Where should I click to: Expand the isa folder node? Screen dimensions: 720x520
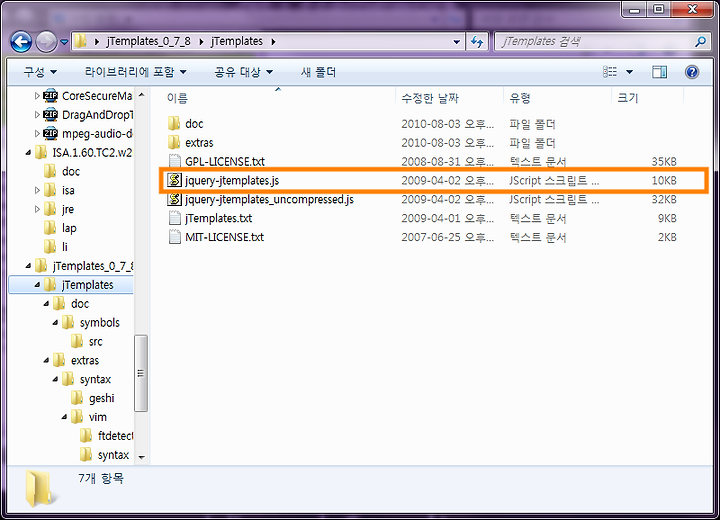(37, 190)
